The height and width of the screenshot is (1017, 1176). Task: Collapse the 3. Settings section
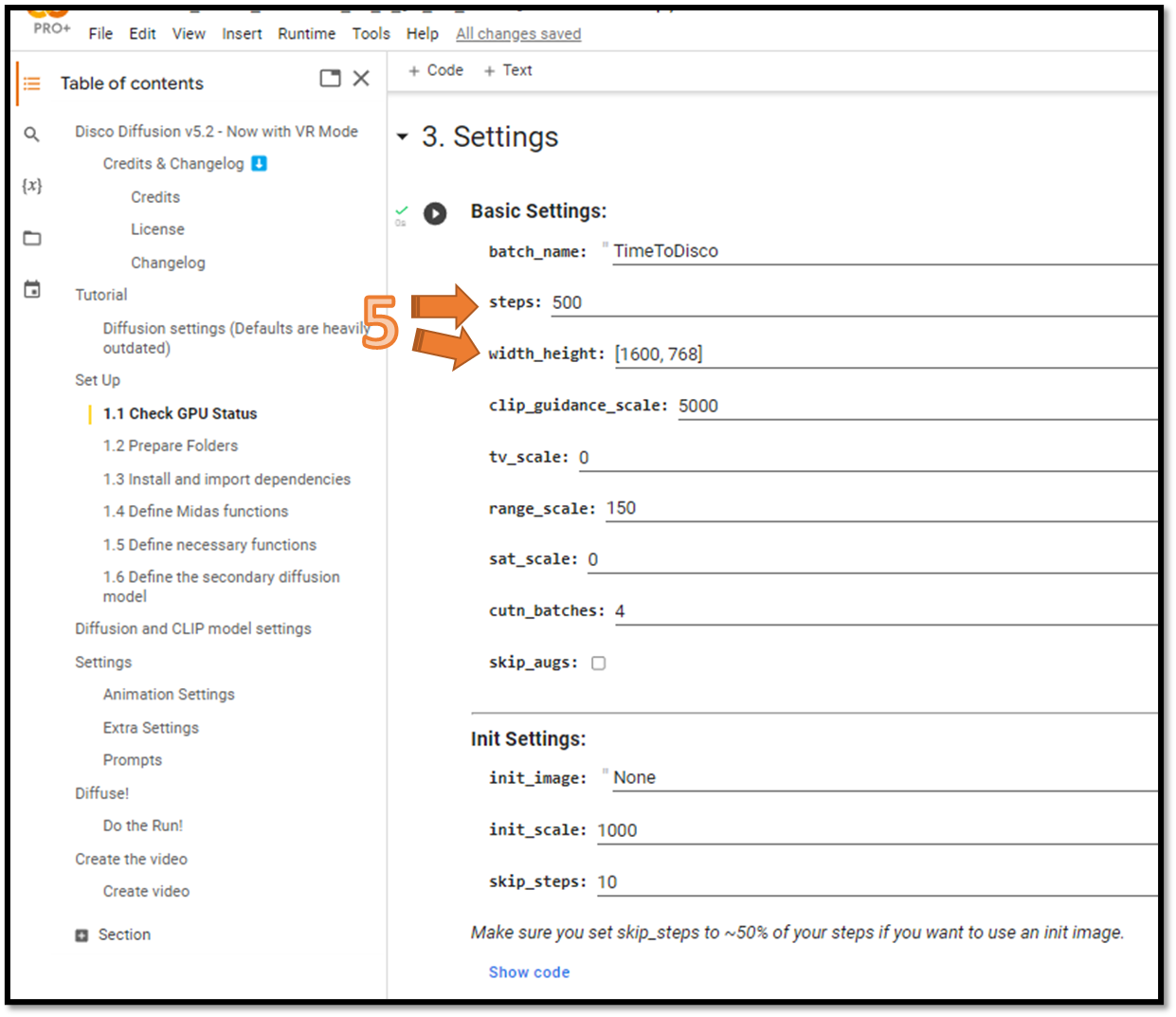402,137
